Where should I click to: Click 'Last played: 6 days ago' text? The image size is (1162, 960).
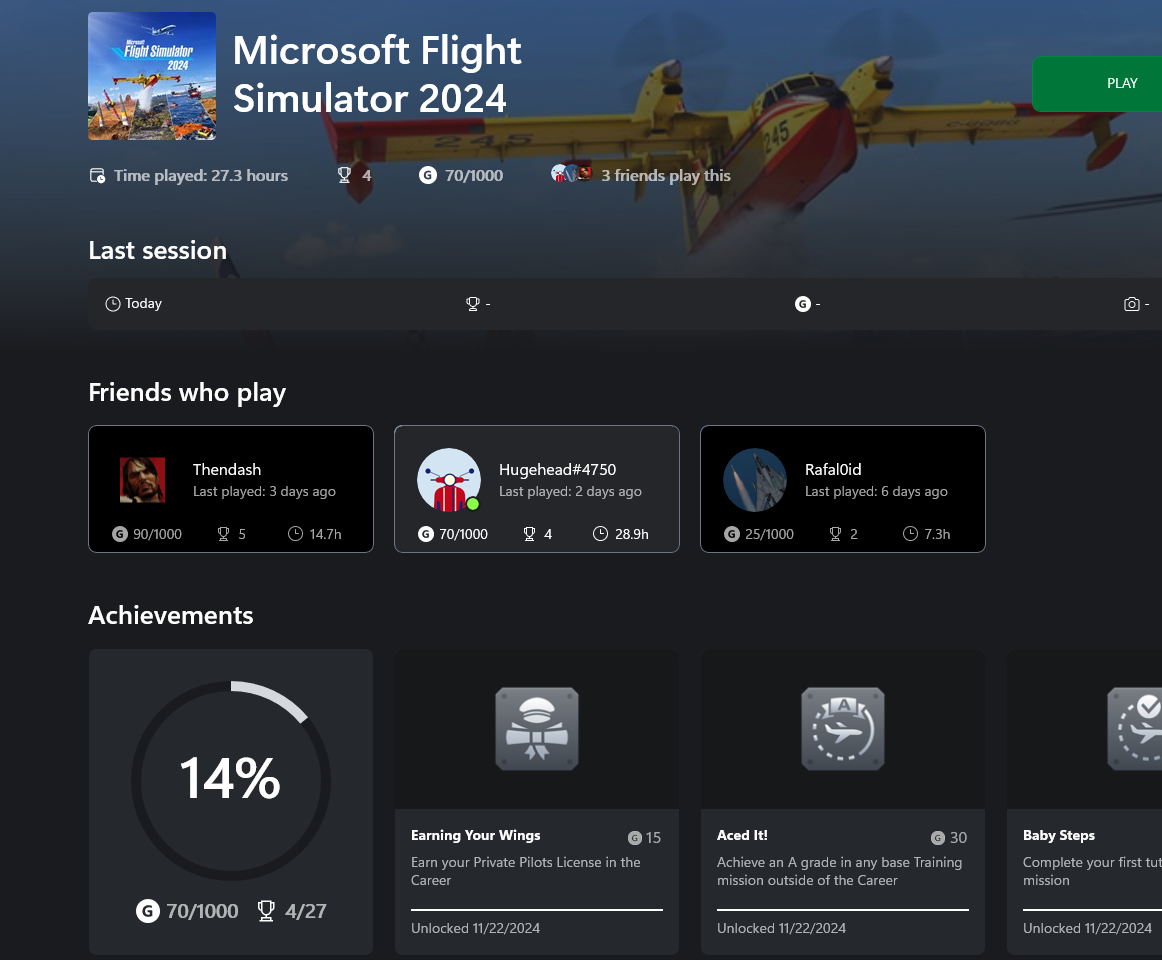pyautogui.click(x=876, y=491)
